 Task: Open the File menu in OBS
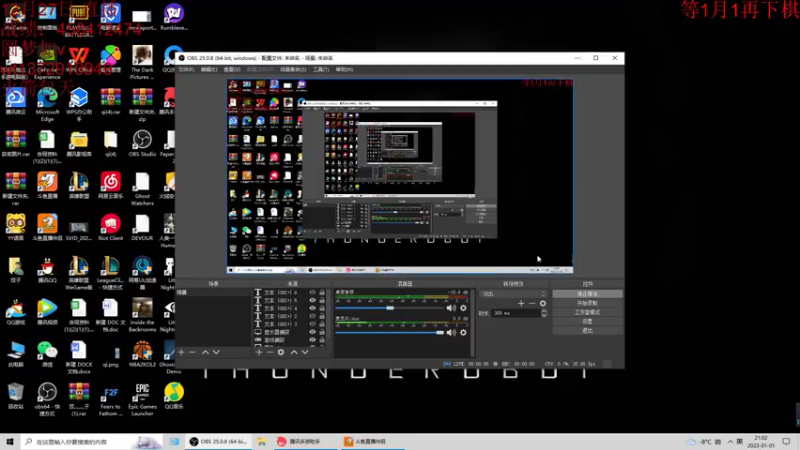click(x=186, y=70)
